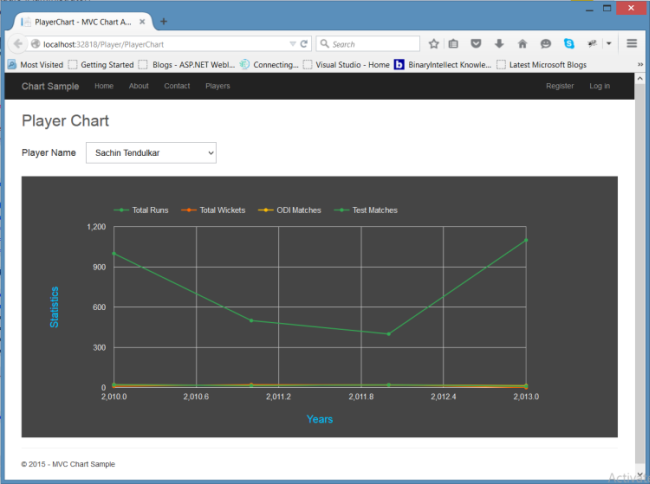650x484 pixels.
Task: Click Total Runs data point near 400
Action: pos(388,334)
